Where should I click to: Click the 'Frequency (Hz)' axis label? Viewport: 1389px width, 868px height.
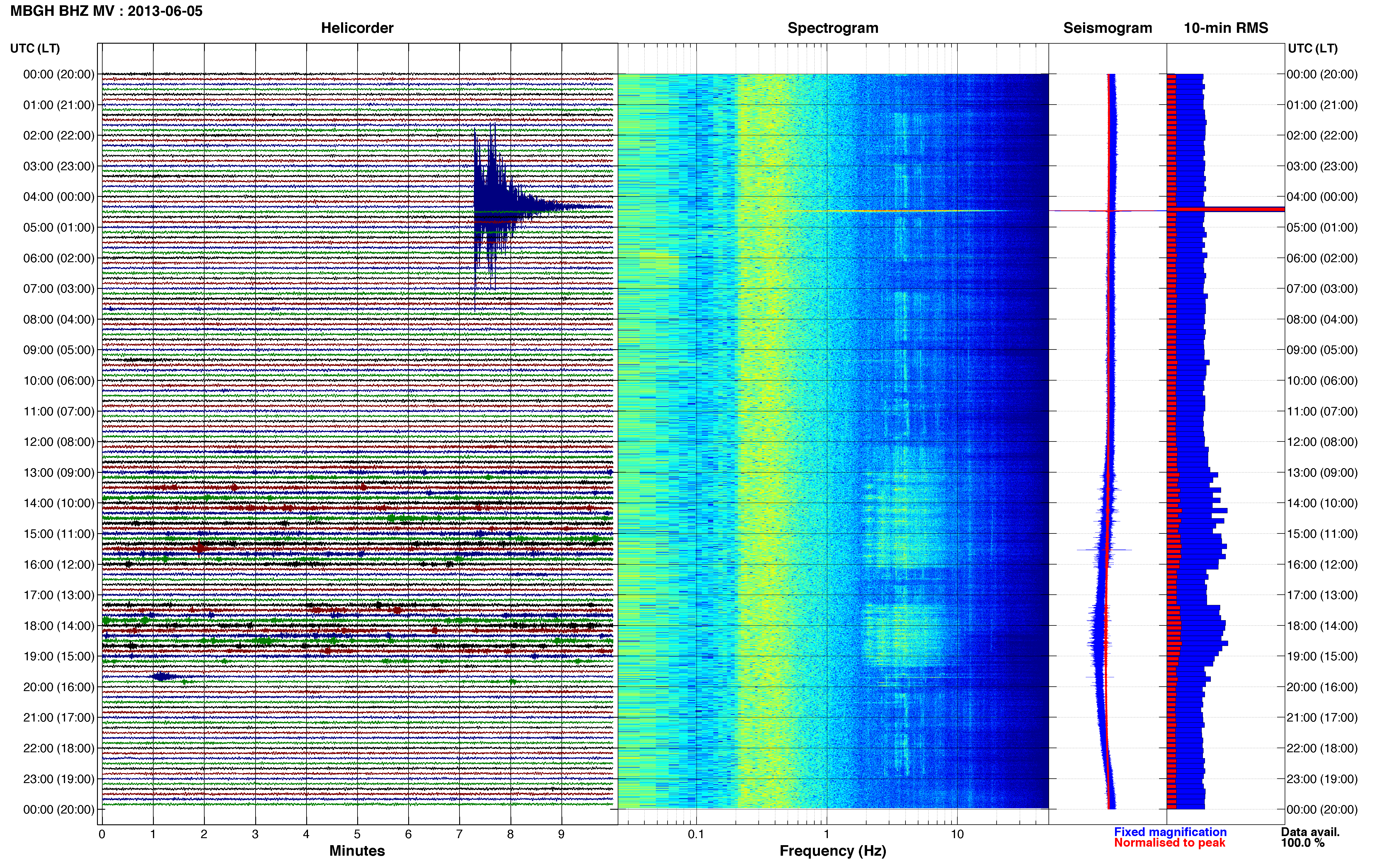click(833, 851)
